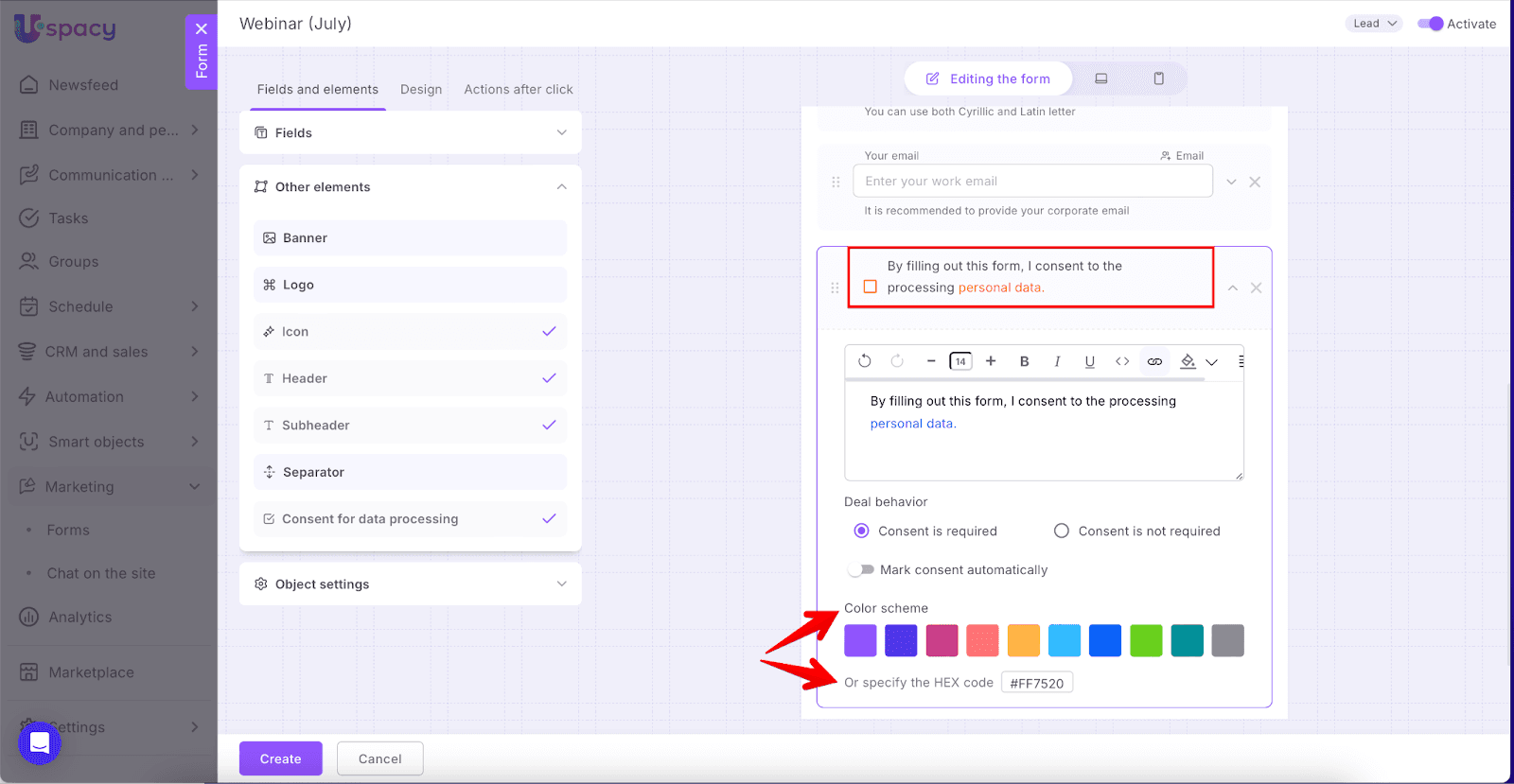Image resolution: width=1514 pixels, height=784 pixels.
Task: Choose the green color scheme swatch
Action: [1146, 640]
